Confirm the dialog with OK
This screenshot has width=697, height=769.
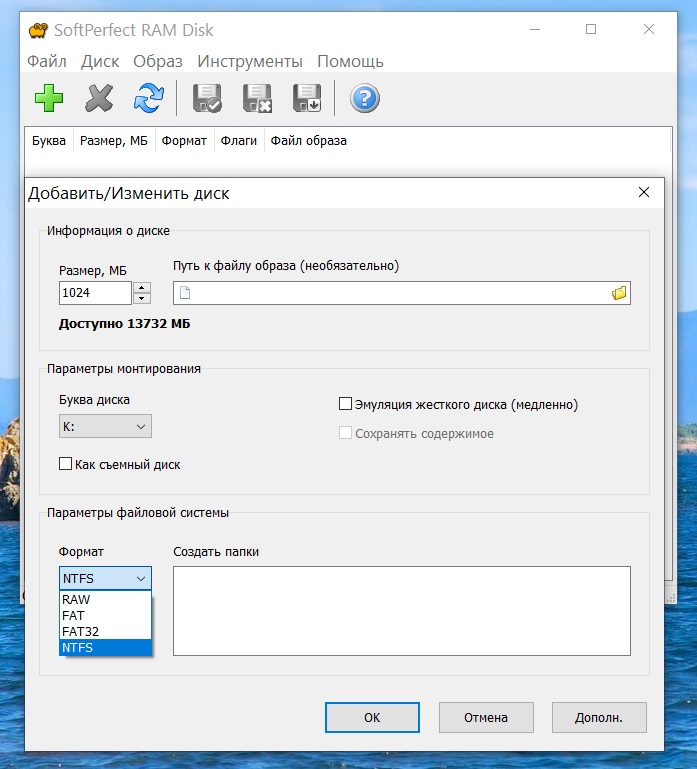click(372, 718)
